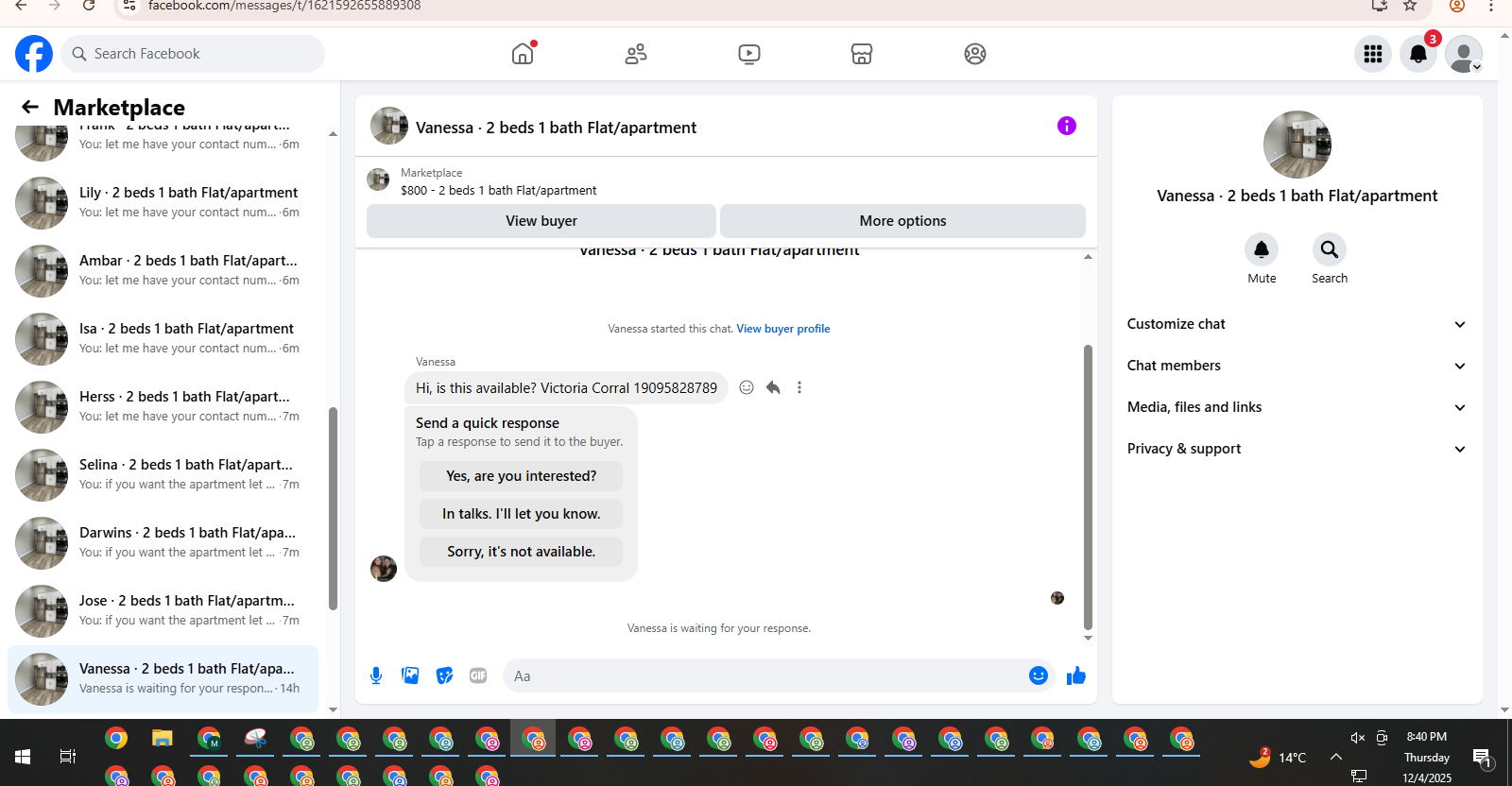The height and width of the screenshot is (786, 1512).
Task: Send 'In talks. I'll let you know.' response
Action: click(x=522, y=514)
